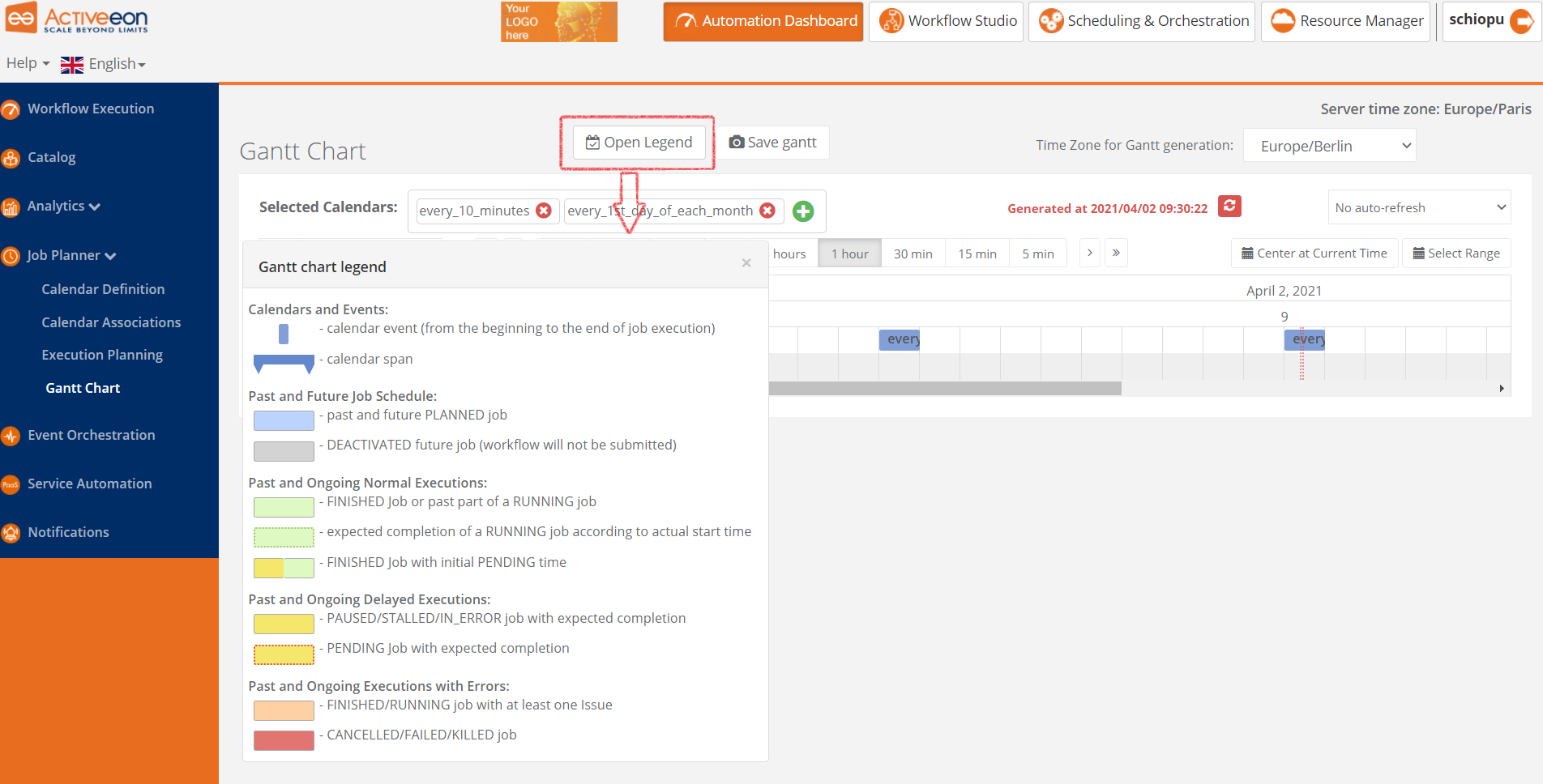This screenshot has width=1543, height=784.
Task: Open Workflow Studio portal
Action: (947, 21)
